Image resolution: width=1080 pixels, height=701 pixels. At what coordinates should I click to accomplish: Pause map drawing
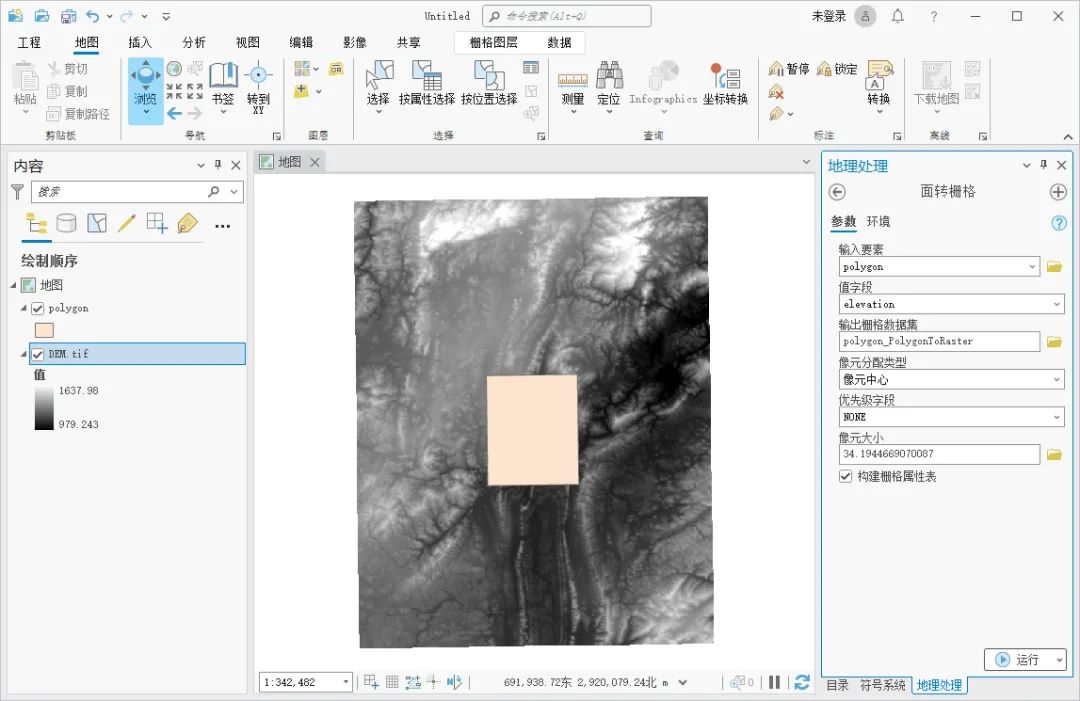click(x=775, y=682)
